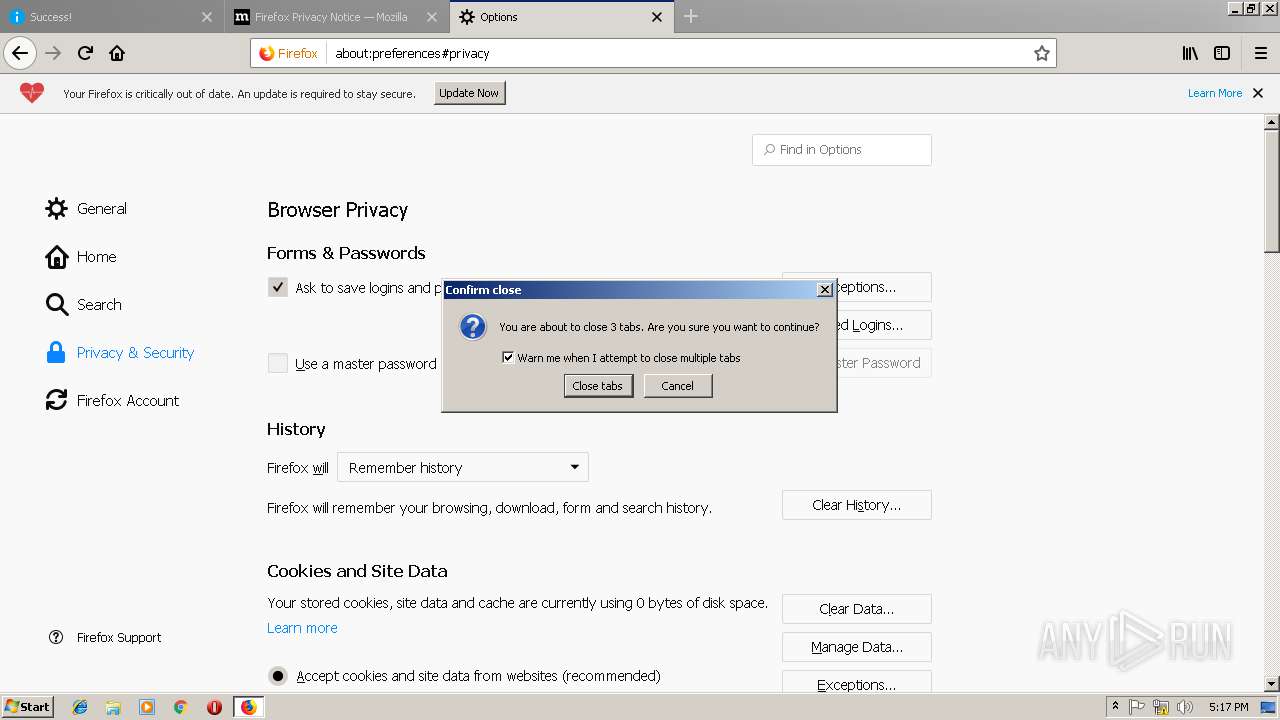Click the Find in Options search field
Image resolution: width=1280 pixels, height=720 pixels.
pos(841,150)
